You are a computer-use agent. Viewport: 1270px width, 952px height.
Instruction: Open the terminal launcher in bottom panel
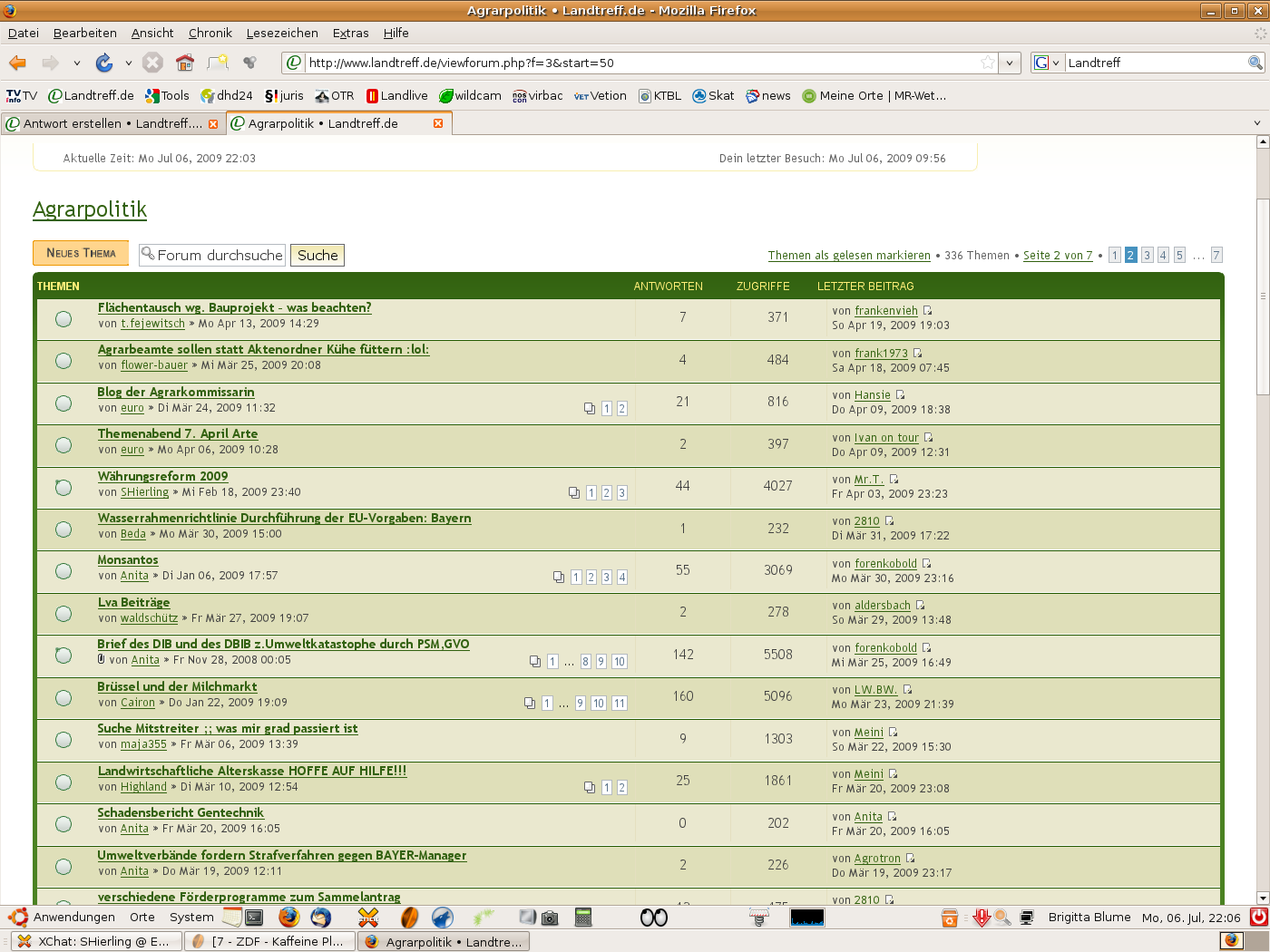point(254,918)
